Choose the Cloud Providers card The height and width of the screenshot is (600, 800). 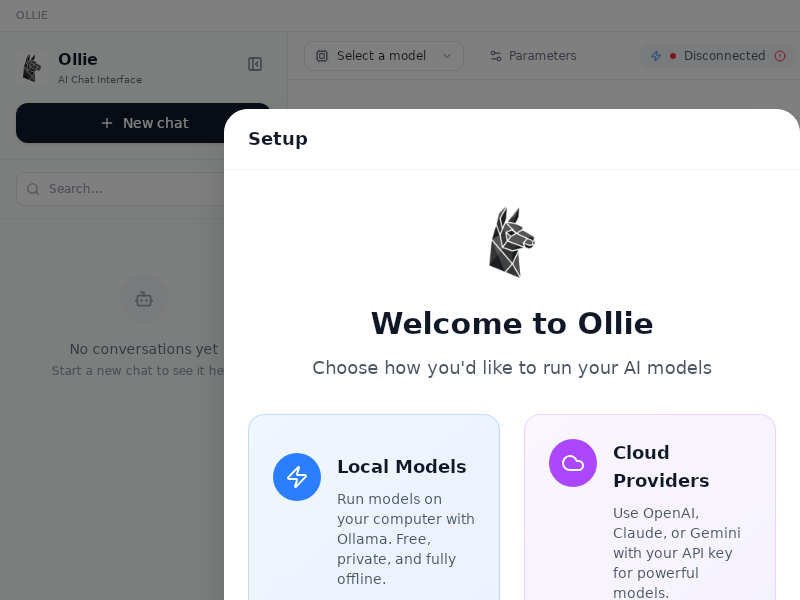click(x=649, y=507)
